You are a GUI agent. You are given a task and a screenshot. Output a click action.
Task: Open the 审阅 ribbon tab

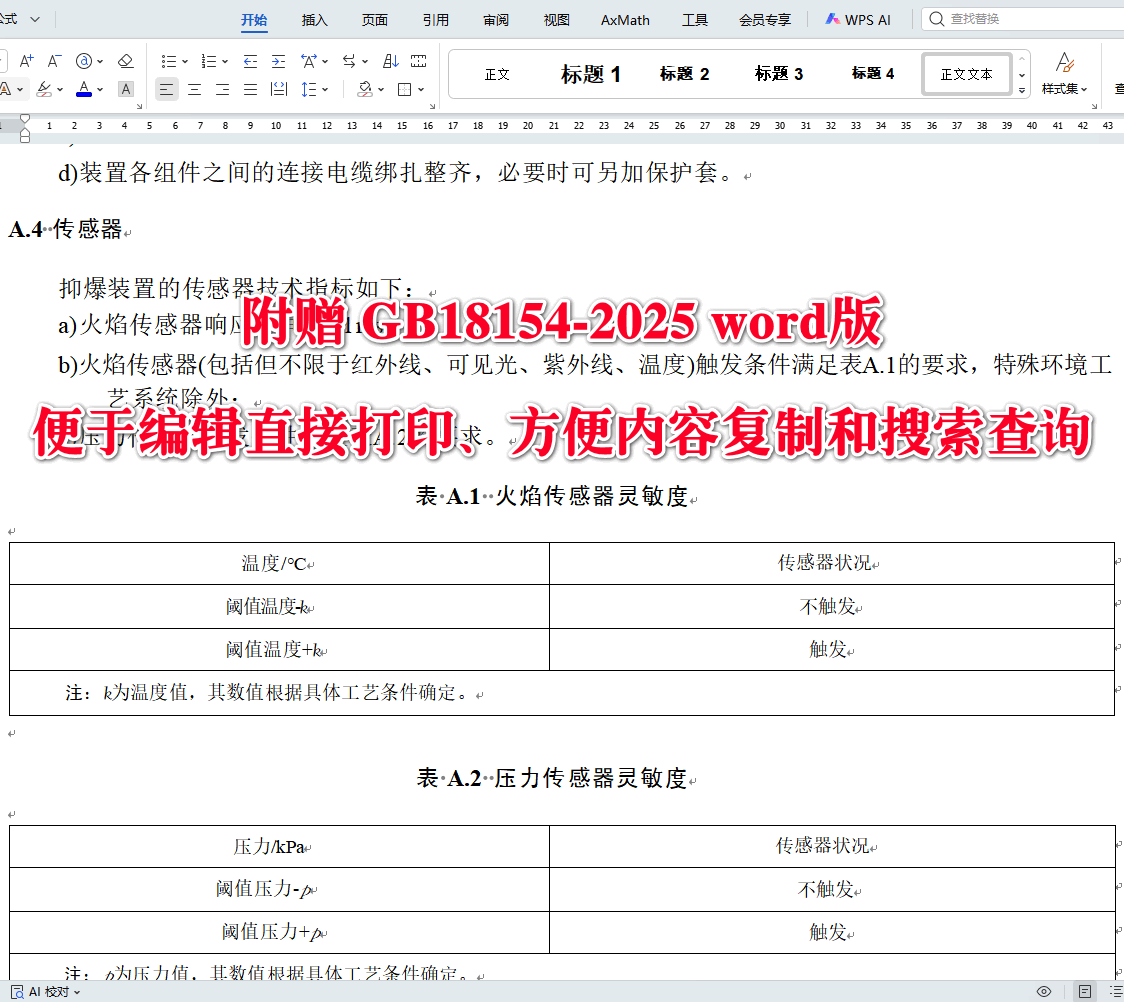[495, 19]
